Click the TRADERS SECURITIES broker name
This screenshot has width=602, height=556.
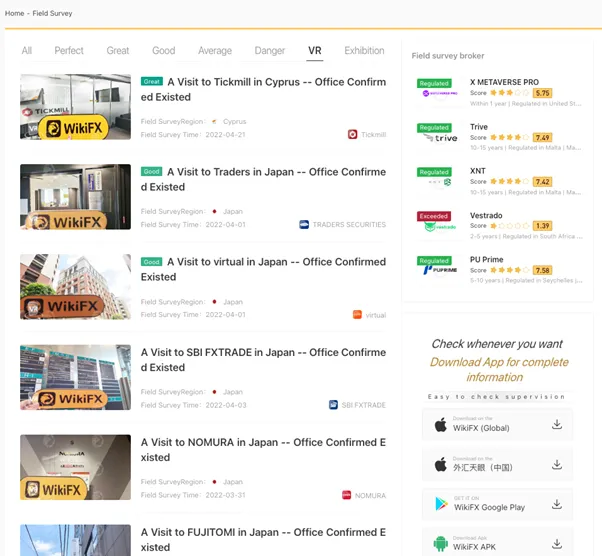349,225
